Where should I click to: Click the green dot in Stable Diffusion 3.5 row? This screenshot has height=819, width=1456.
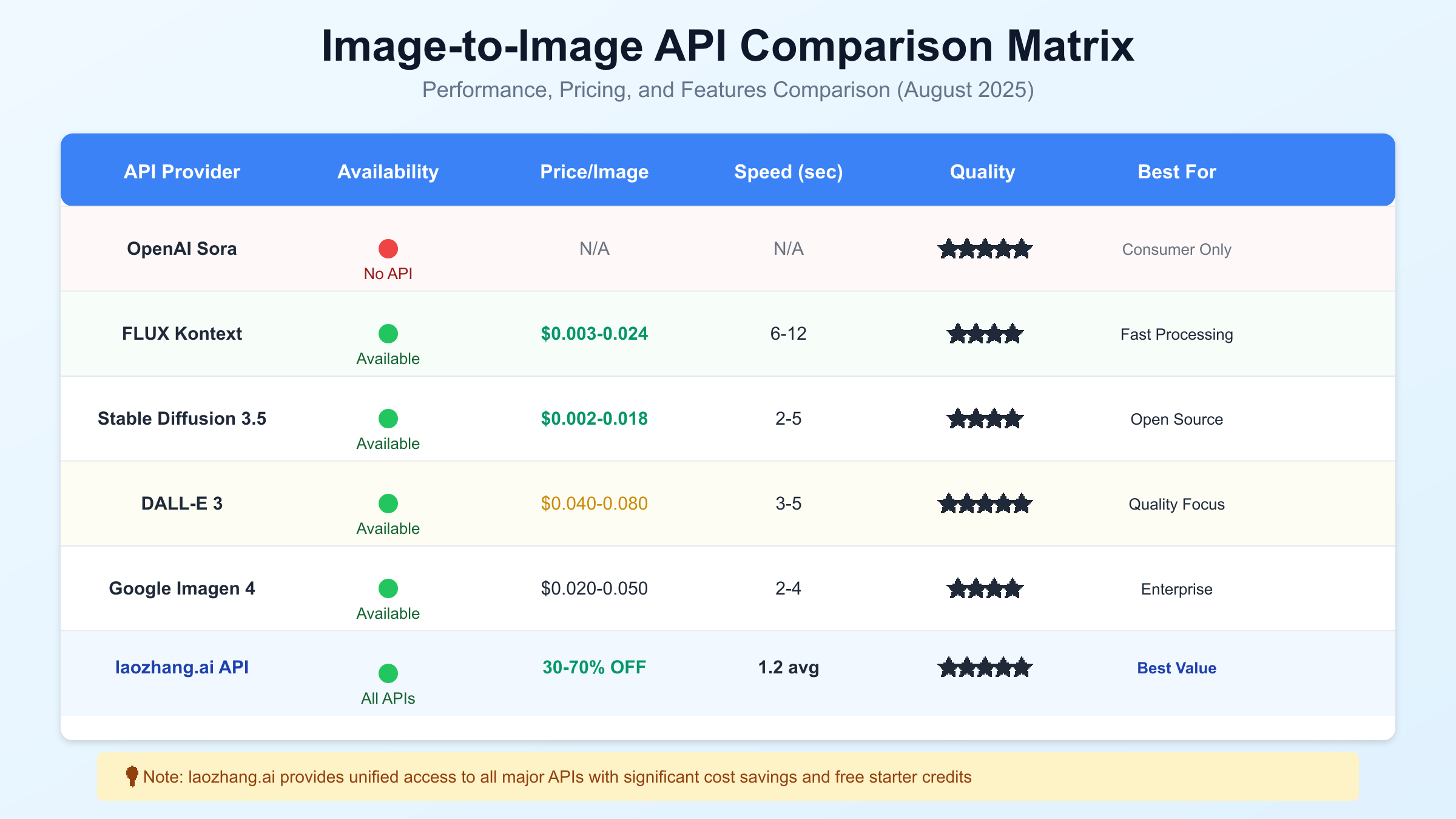(388, 419)
